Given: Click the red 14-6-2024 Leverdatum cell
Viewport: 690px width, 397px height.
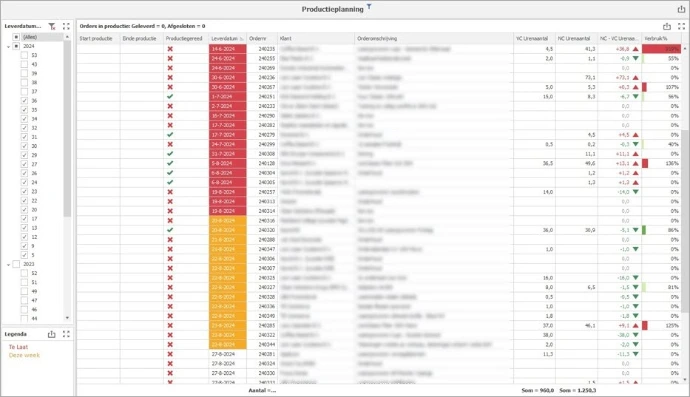Looking at the screenshot, I should (x=228, y=49).
